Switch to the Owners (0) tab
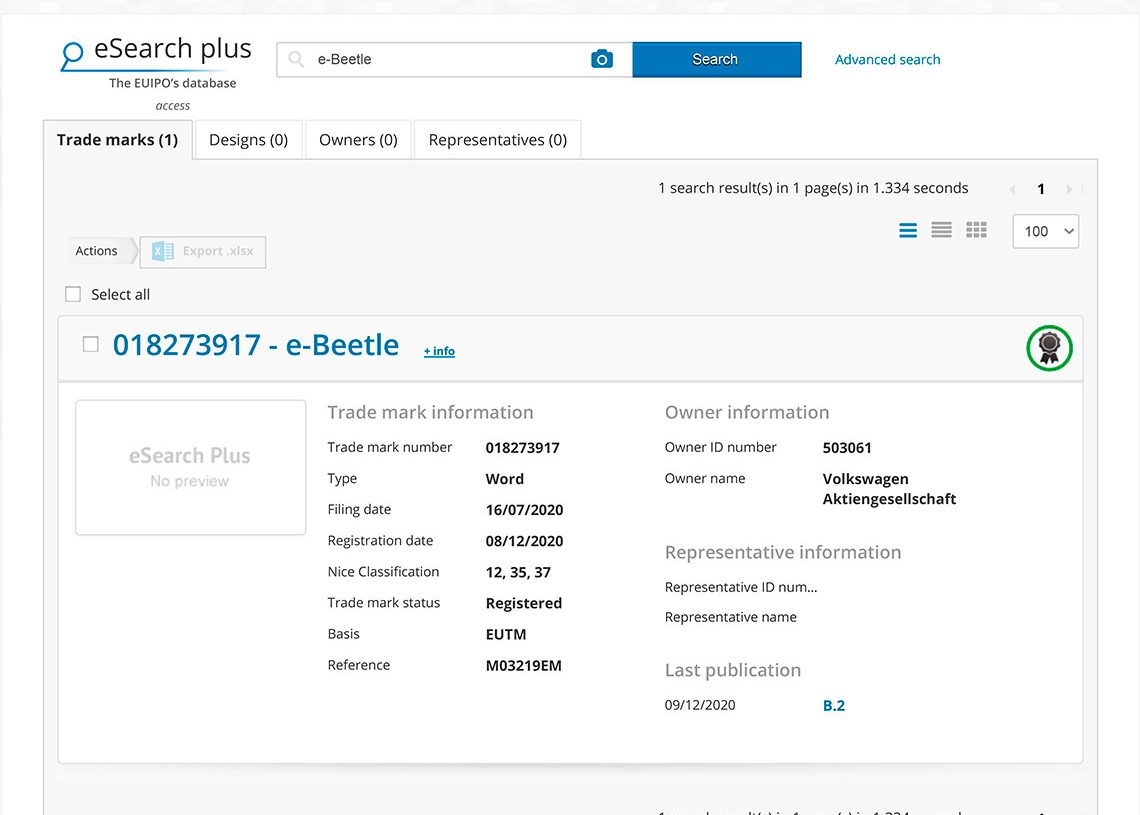 tap(358, 140)
